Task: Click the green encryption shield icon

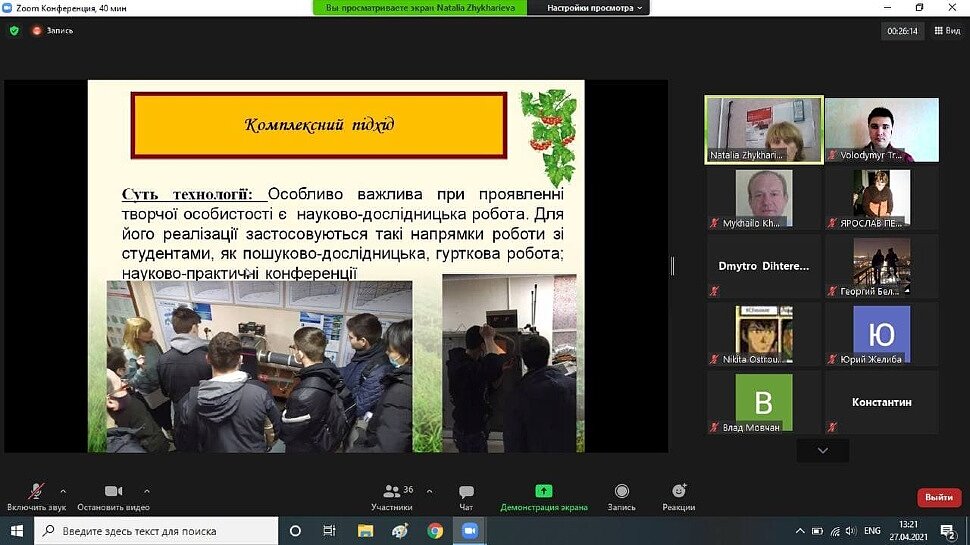Action: tap(14, 30)
